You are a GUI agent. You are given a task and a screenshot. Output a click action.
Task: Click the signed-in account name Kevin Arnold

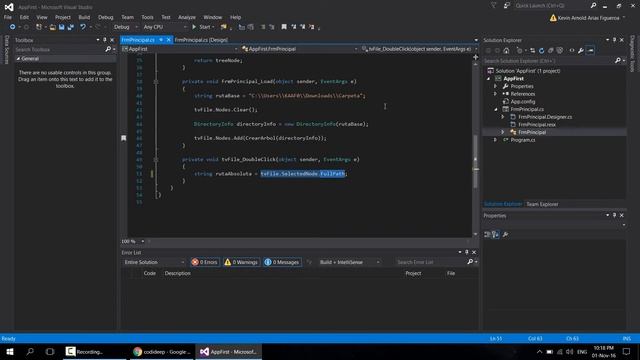[x=588, y=18]
